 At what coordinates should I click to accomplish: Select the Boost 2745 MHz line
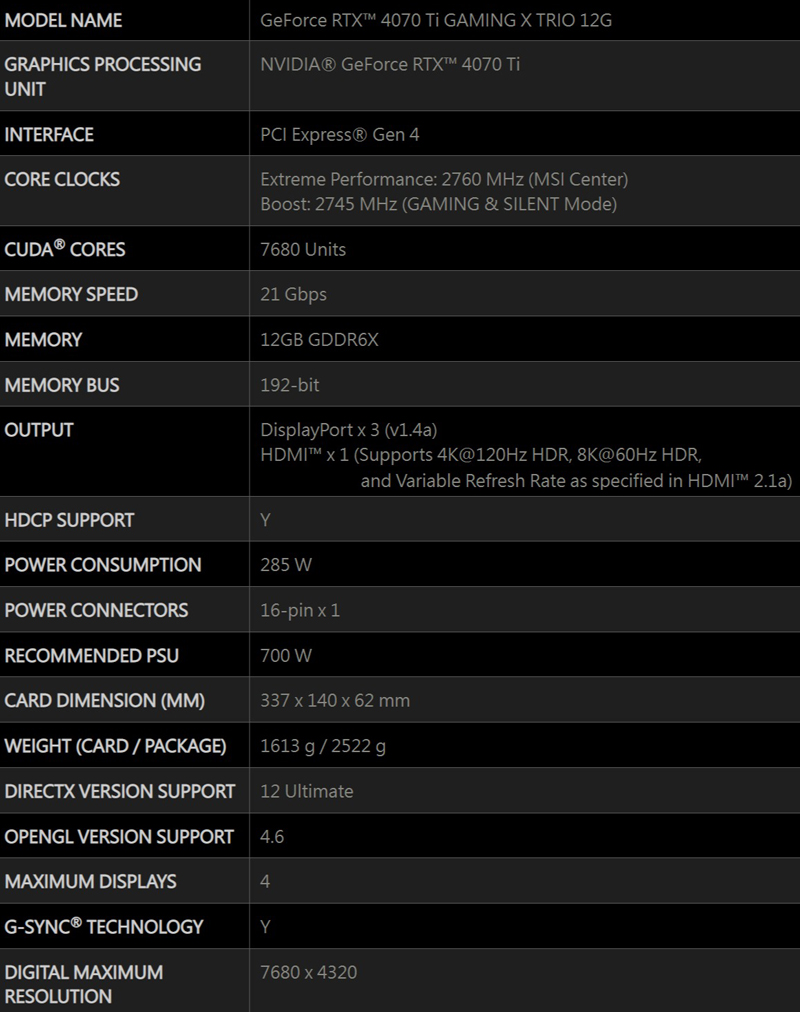point(438,205)
